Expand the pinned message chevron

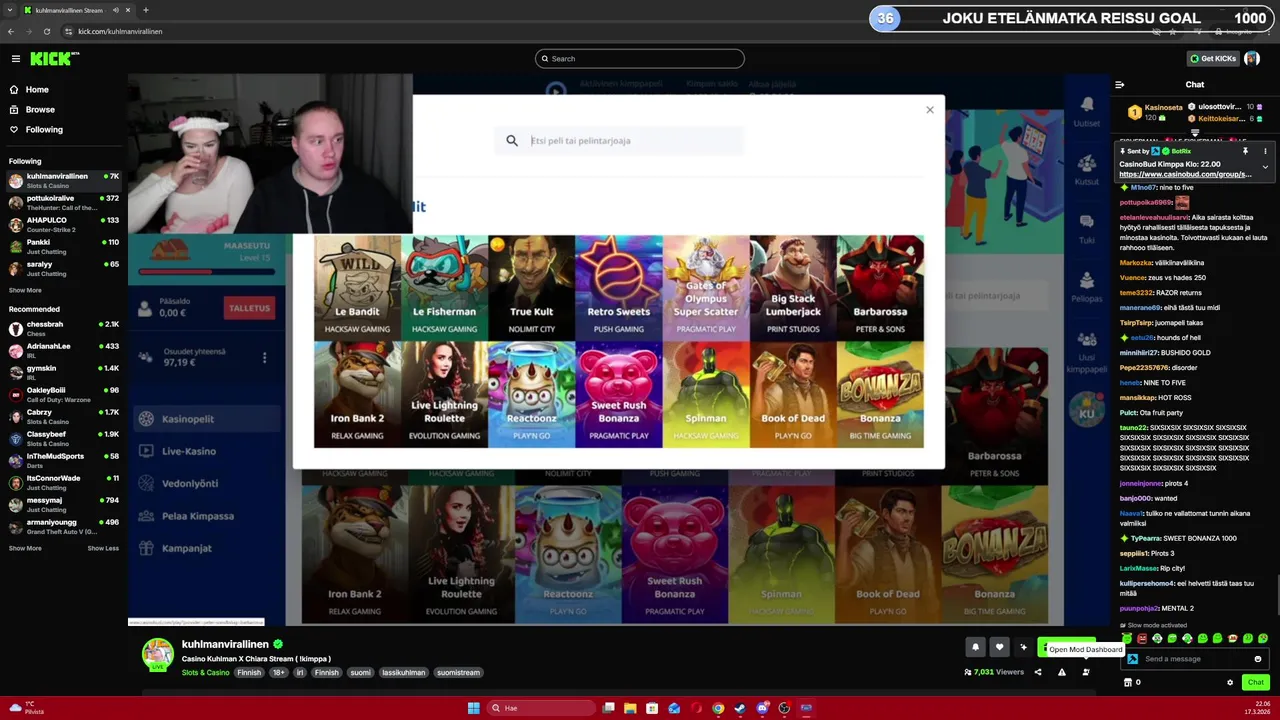[1265, 167]
